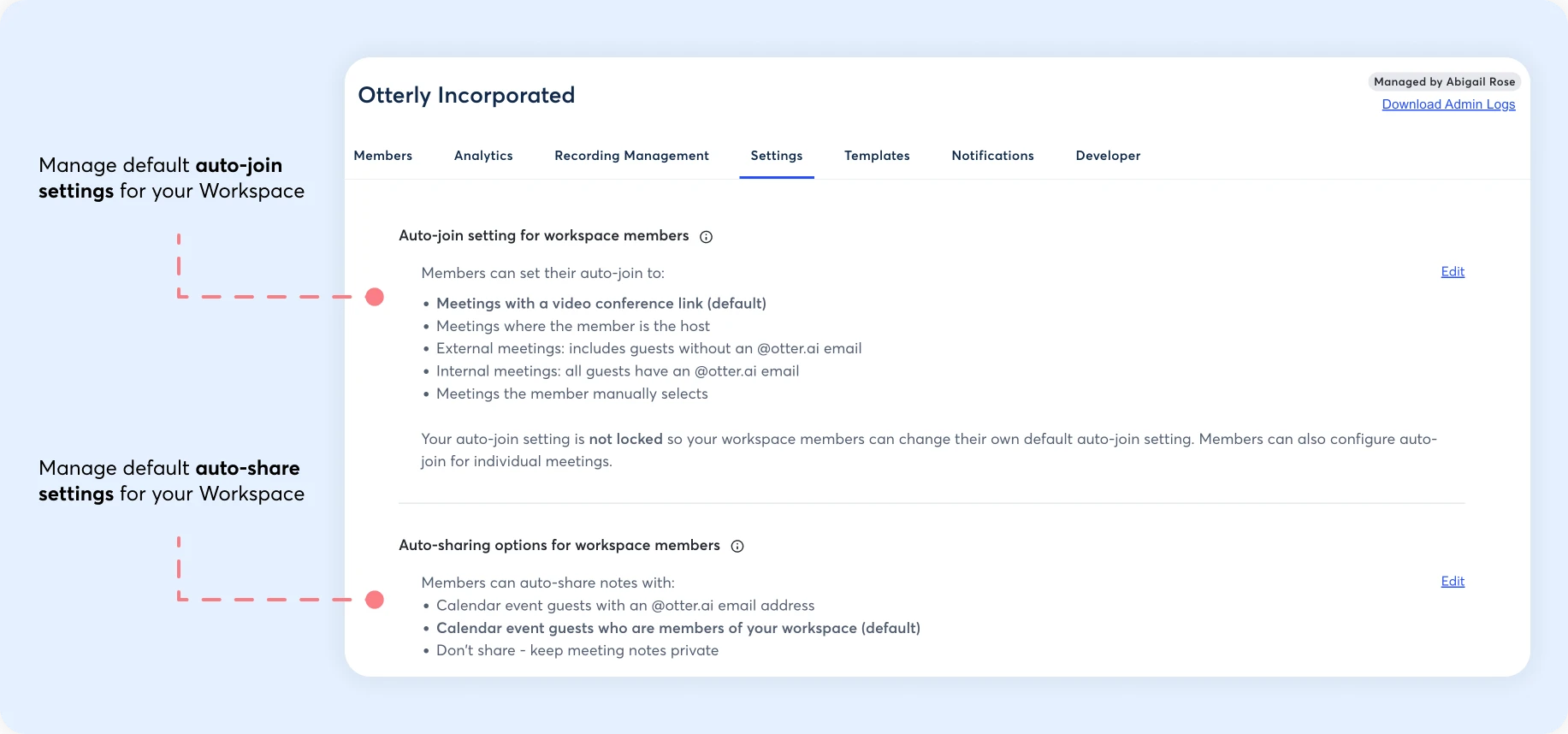Screen dimensions: 1568x734
Task: Edit the auto-join setting for workspace members
Action: coord(1452,271)
